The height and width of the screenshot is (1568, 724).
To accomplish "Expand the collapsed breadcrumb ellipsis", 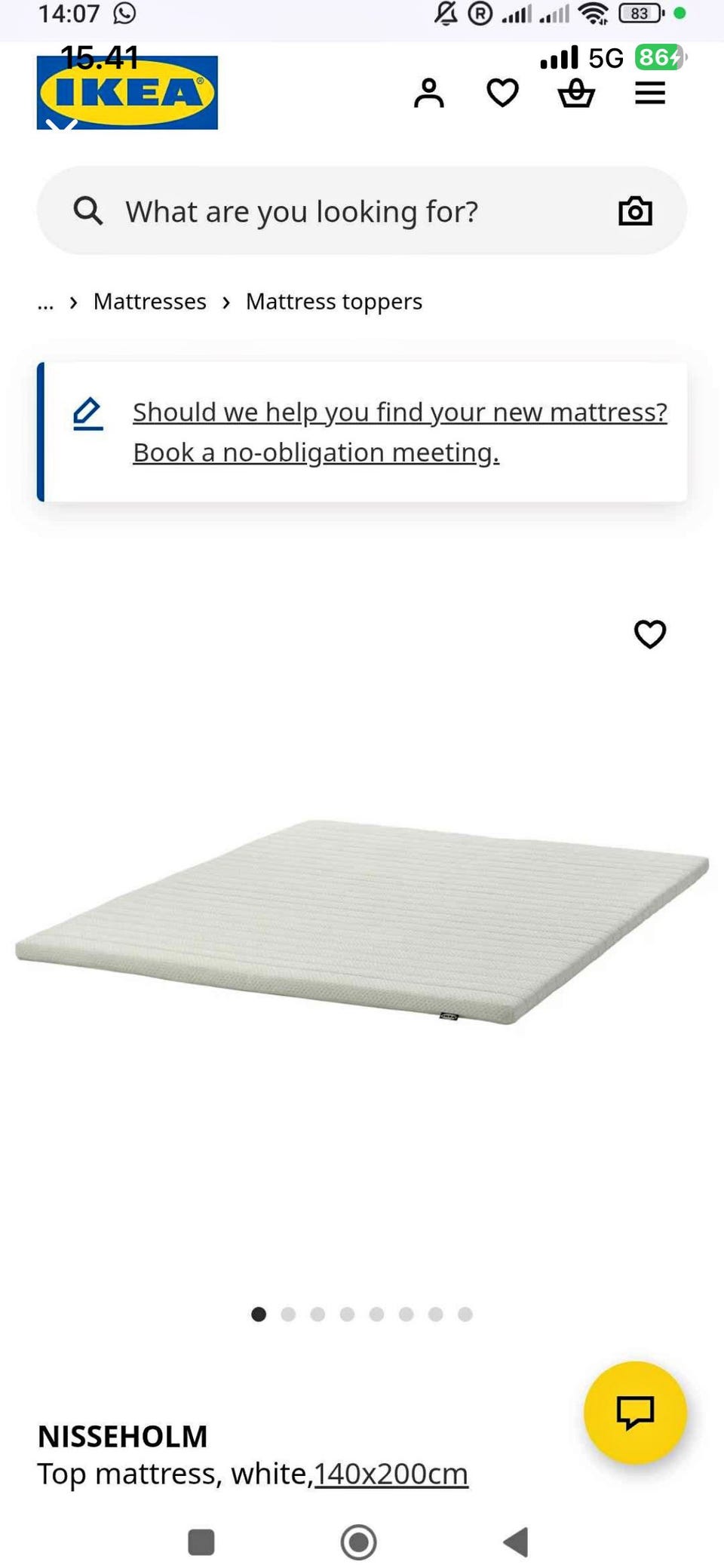I will [x=45, y=302].
